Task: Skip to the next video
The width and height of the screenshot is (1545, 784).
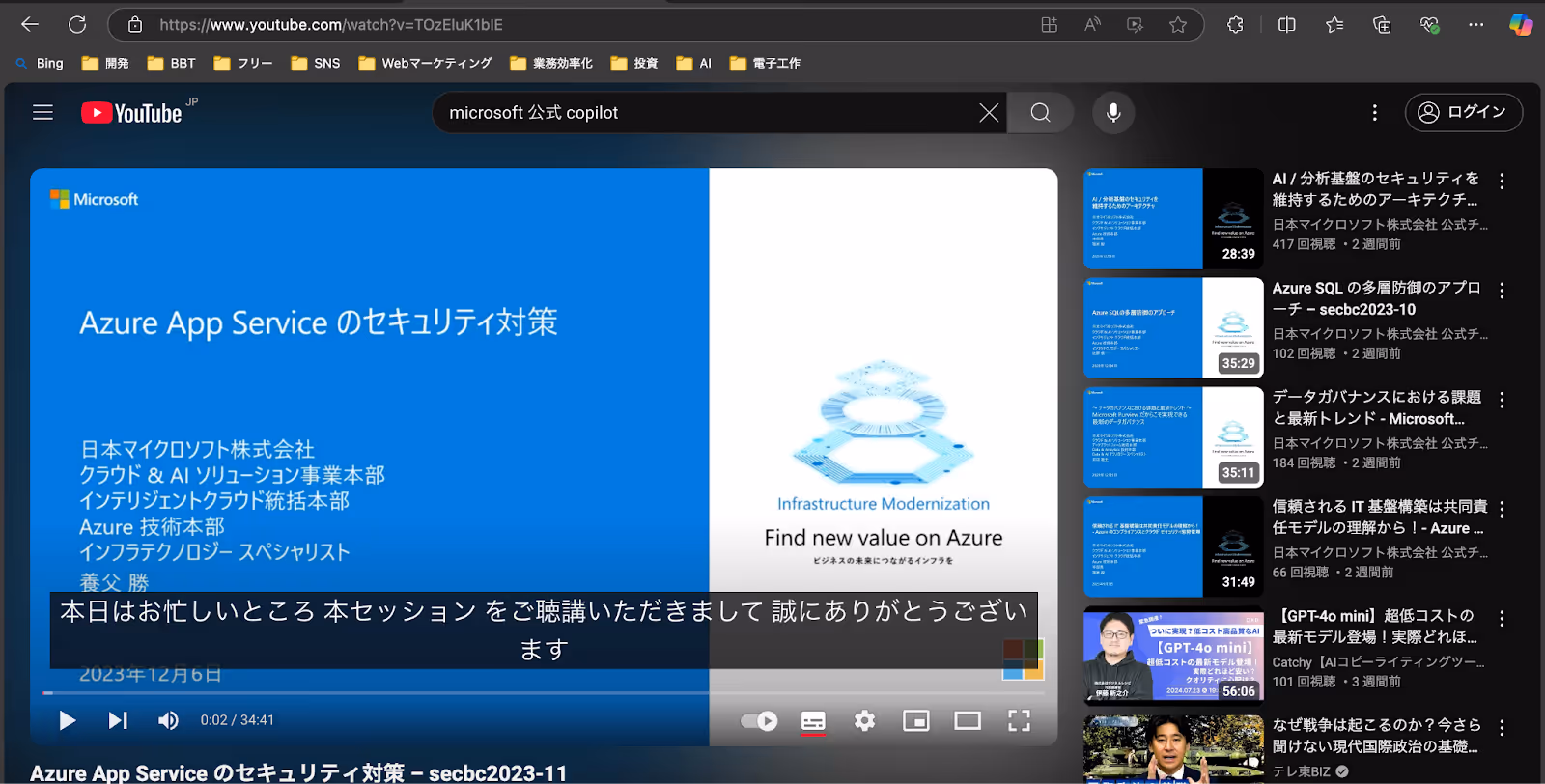Action: (118, 720)
